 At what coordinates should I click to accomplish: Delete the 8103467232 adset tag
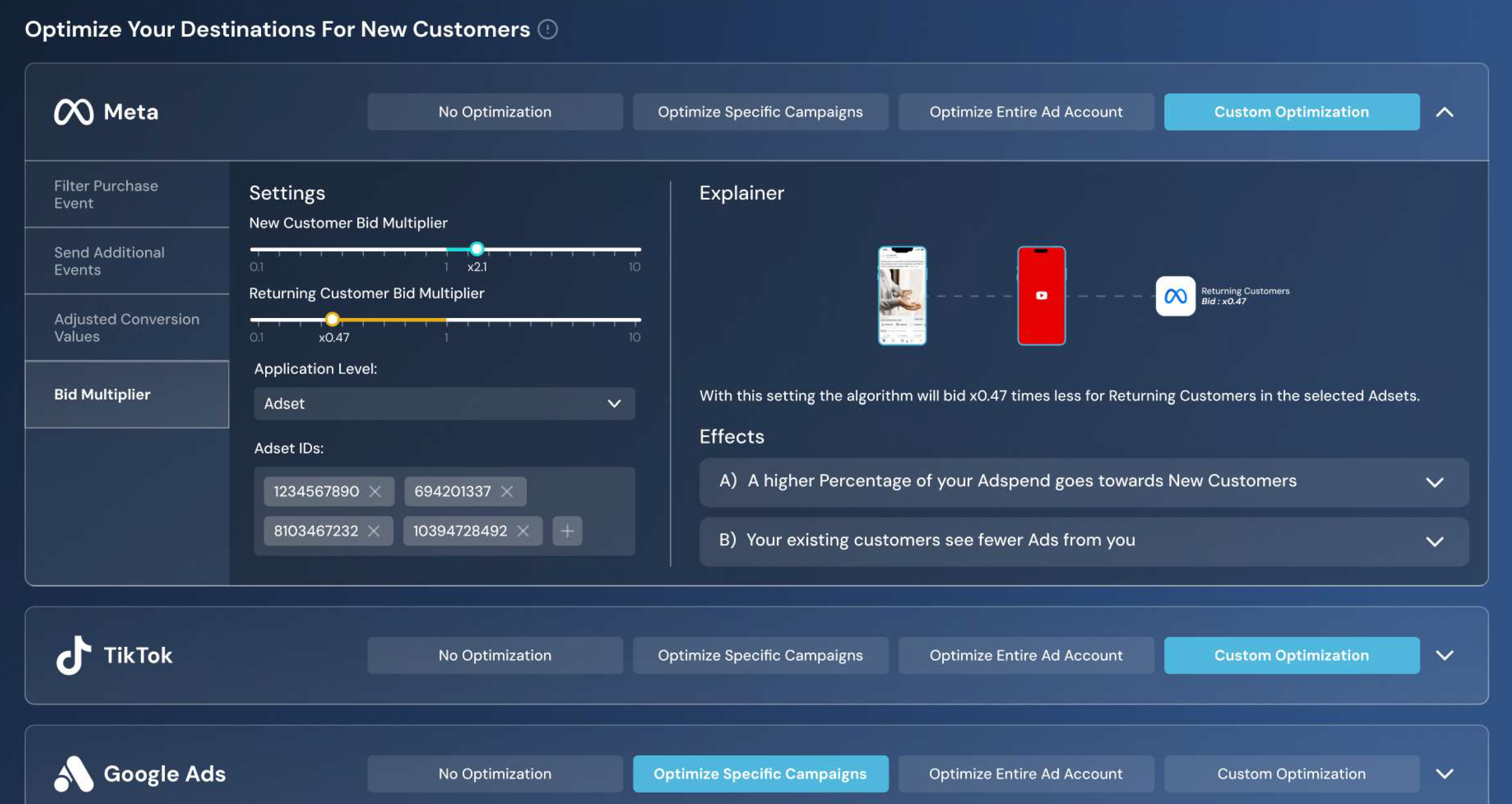[x=374, y=531]
